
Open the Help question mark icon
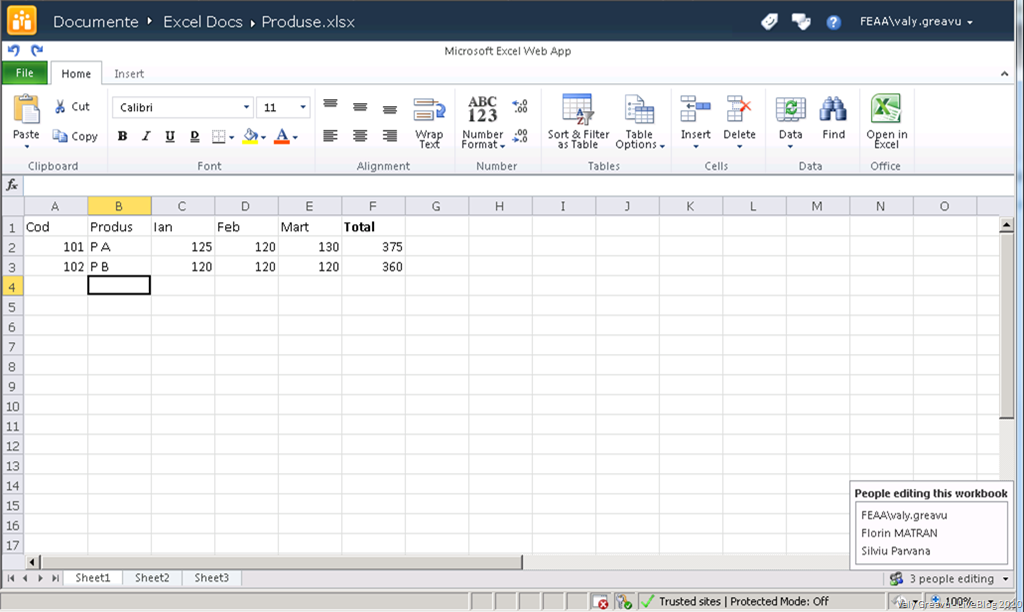coord(833,22)
